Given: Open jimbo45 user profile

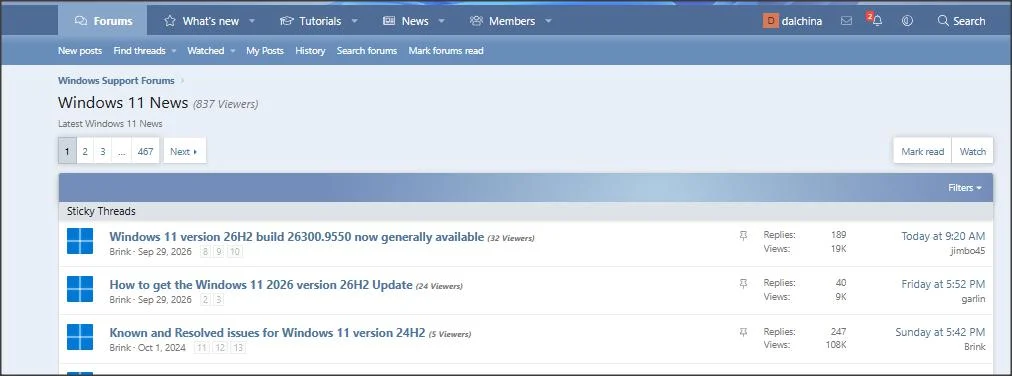Looking at the screenshot, I should (967, 251).
